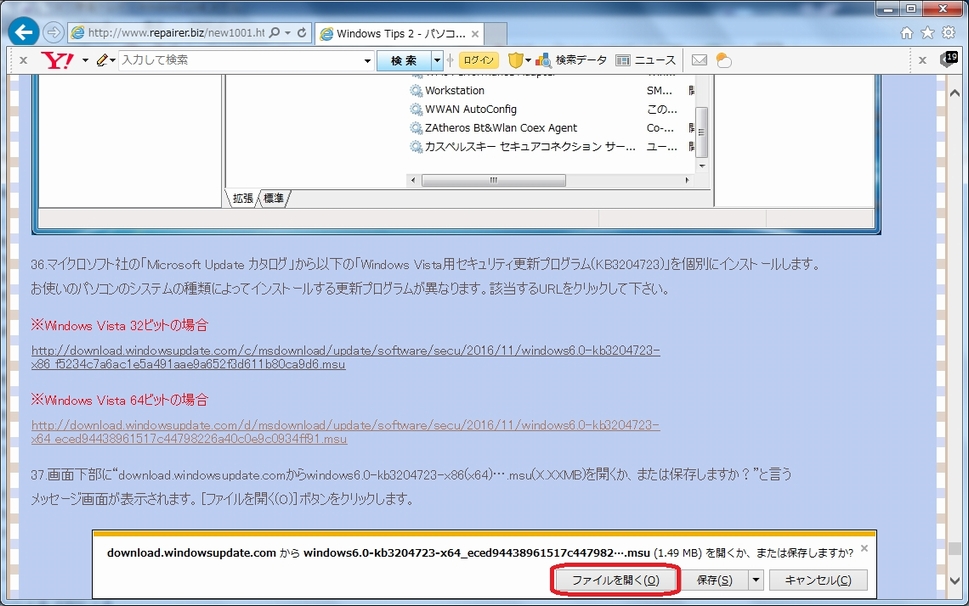Click the address bar search magnifier icon
Screen dimensions: 969x606
tap(275, 32)
